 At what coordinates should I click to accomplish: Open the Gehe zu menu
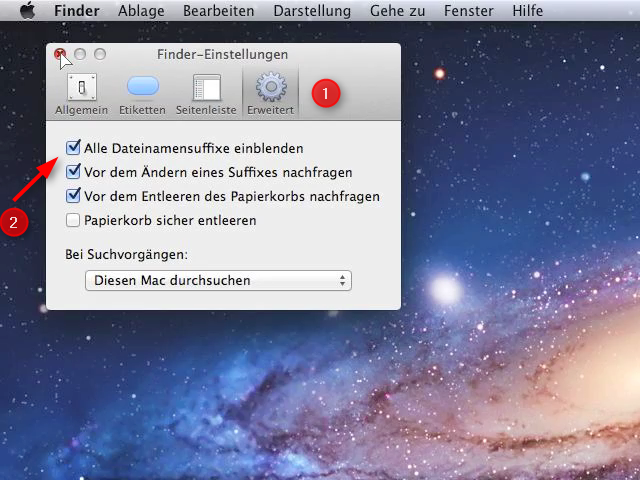click(398, 11)
